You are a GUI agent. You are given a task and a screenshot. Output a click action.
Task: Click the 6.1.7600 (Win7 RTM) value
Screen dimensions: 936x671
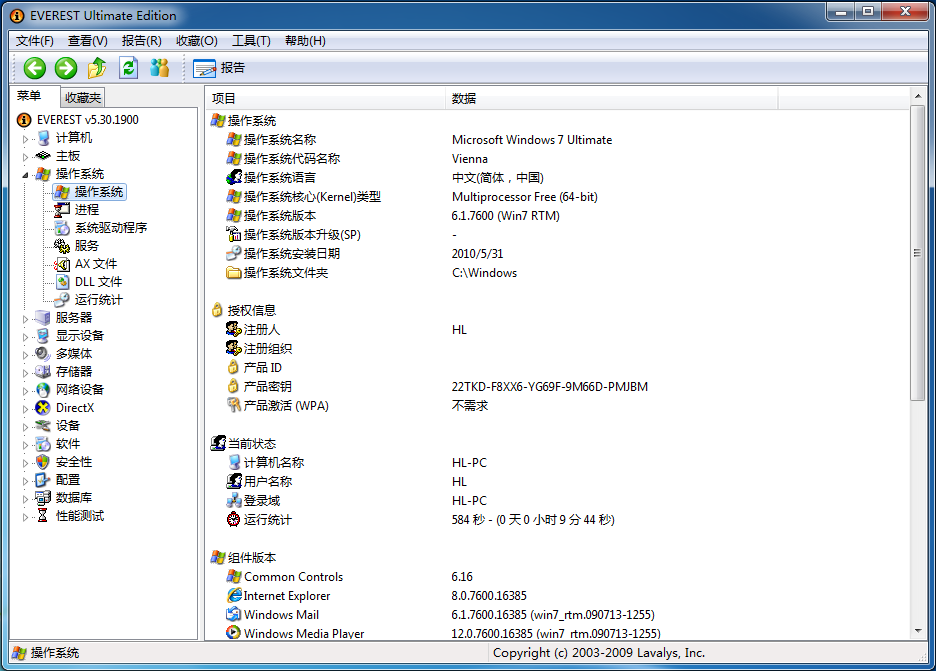tap(506, 216)
